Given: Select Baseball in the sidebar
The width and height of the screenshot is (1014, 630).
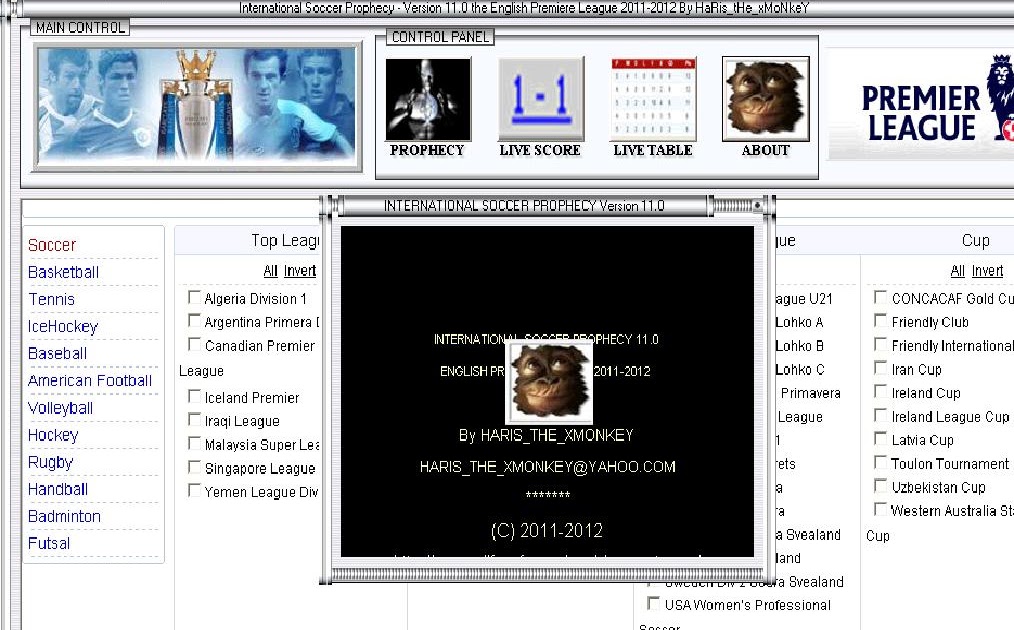Looking at the screenshot, I should (x=58, y=354).
